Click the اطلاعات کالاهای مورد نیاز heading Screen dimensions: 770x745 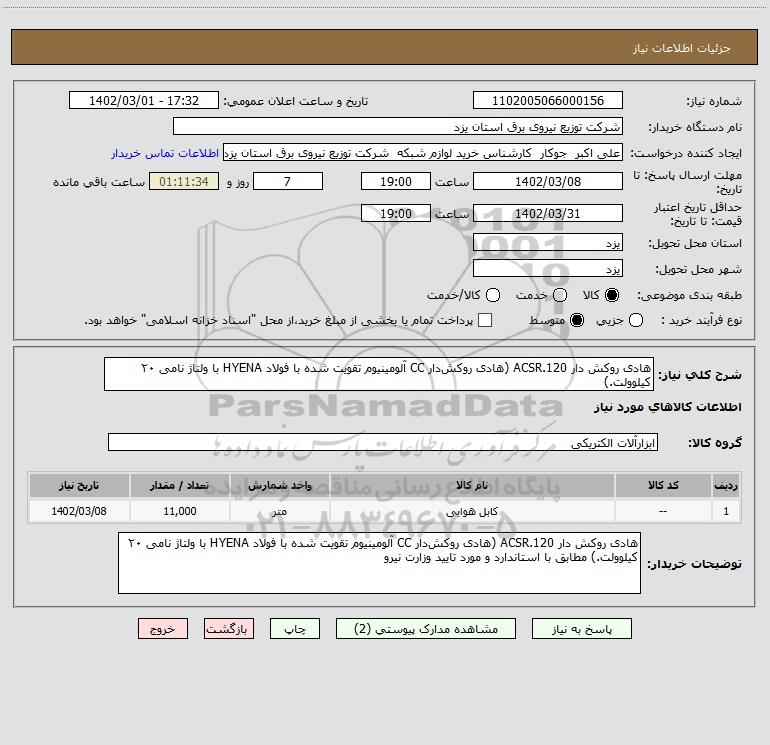click(668, 407)
